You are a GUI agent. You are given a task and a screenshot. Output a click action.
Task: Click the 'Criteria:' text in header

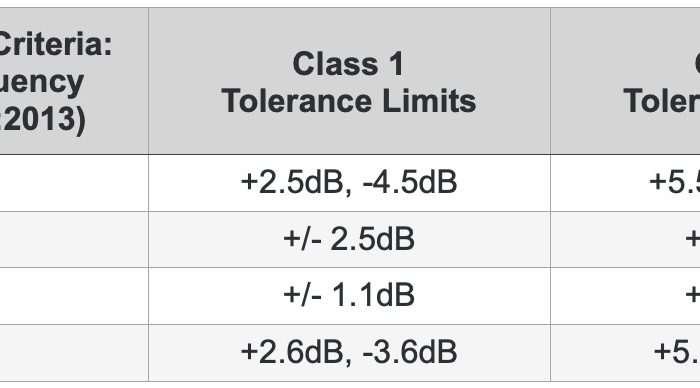click(x=55, y=45)
